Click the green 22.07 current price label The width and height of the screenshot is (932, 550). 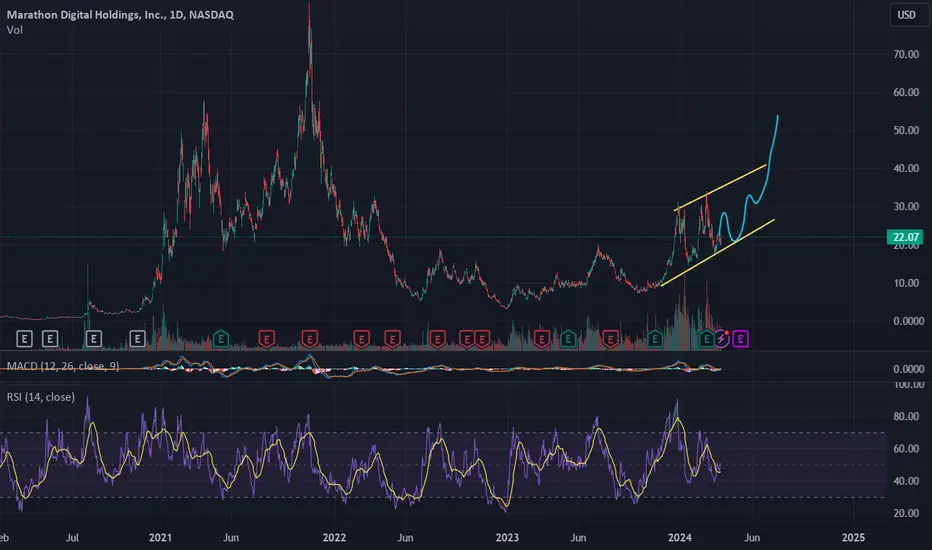pyautogui.click(x=905, y=237)
